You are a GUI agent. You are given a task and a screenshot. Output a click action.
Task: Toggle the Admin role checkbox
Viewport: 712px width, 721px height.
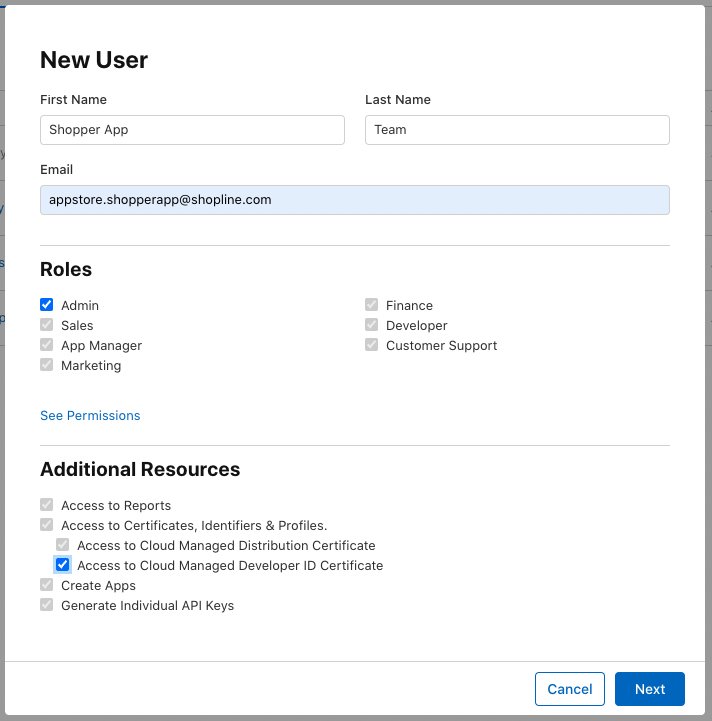pos(46,305)
